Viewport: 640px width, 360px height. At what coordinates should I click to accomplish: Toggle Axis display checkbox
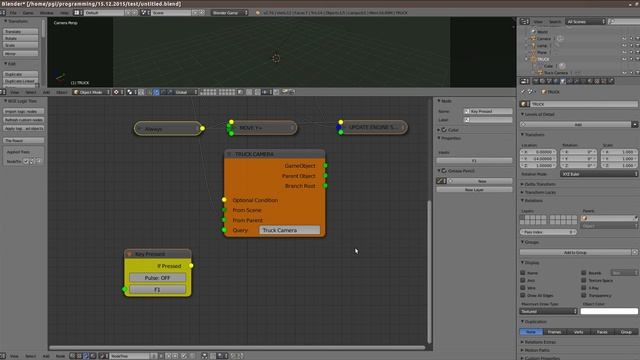pos(523,280)
